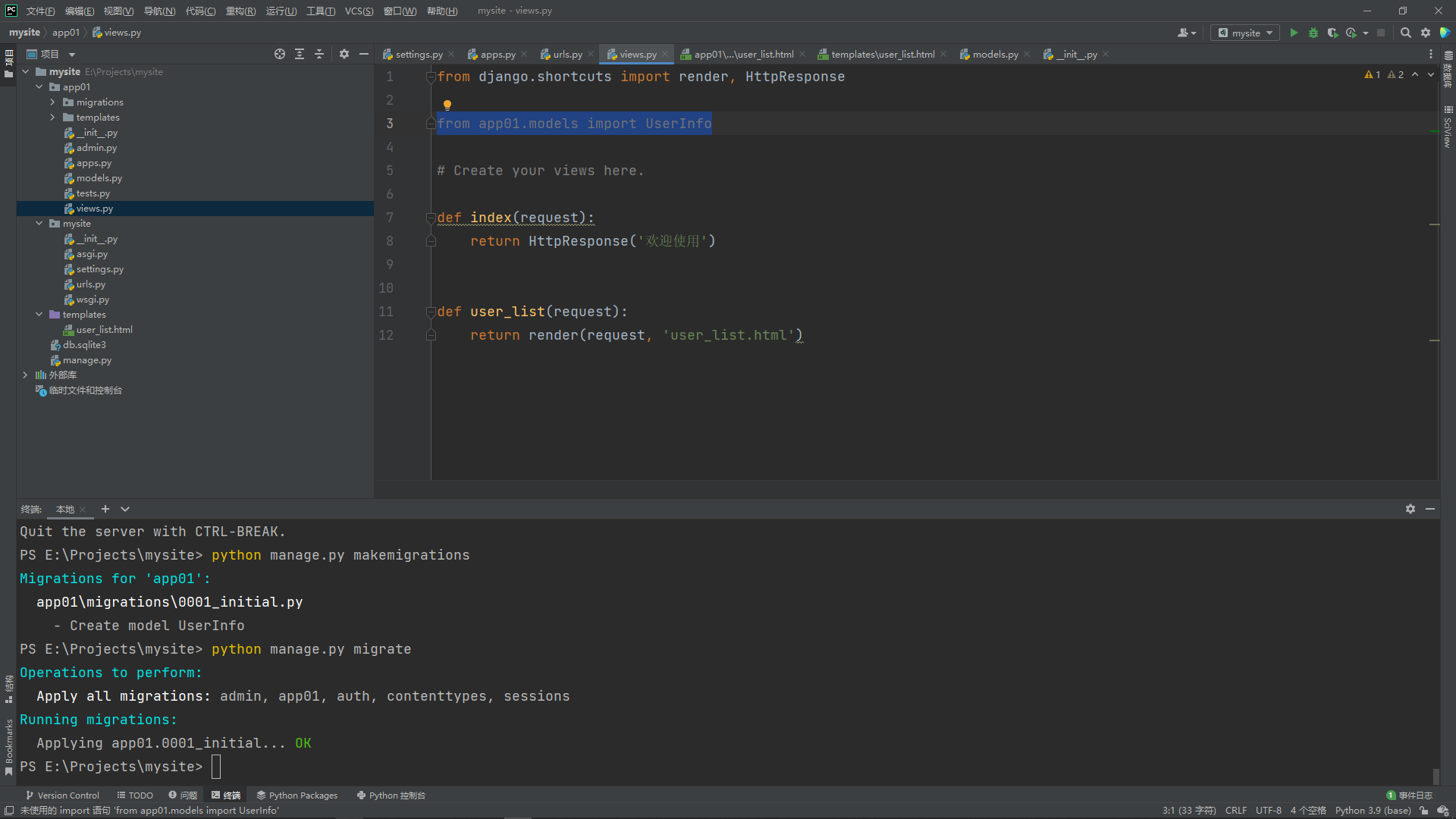The width and height of the screenshot is (1456, 819).
Task: Open the Refactor menu
Action: tap(240, 11)
